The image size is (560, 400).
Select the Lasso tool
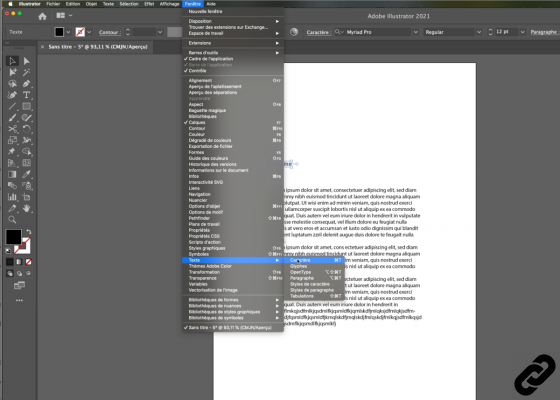coord(12,84)
